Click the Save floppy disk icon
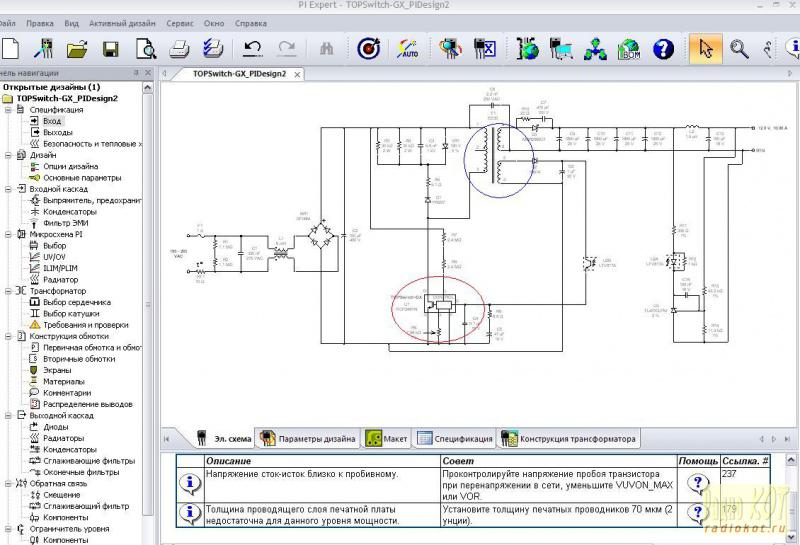This screenshot has height=545, width=800. (x=111, y=48)
